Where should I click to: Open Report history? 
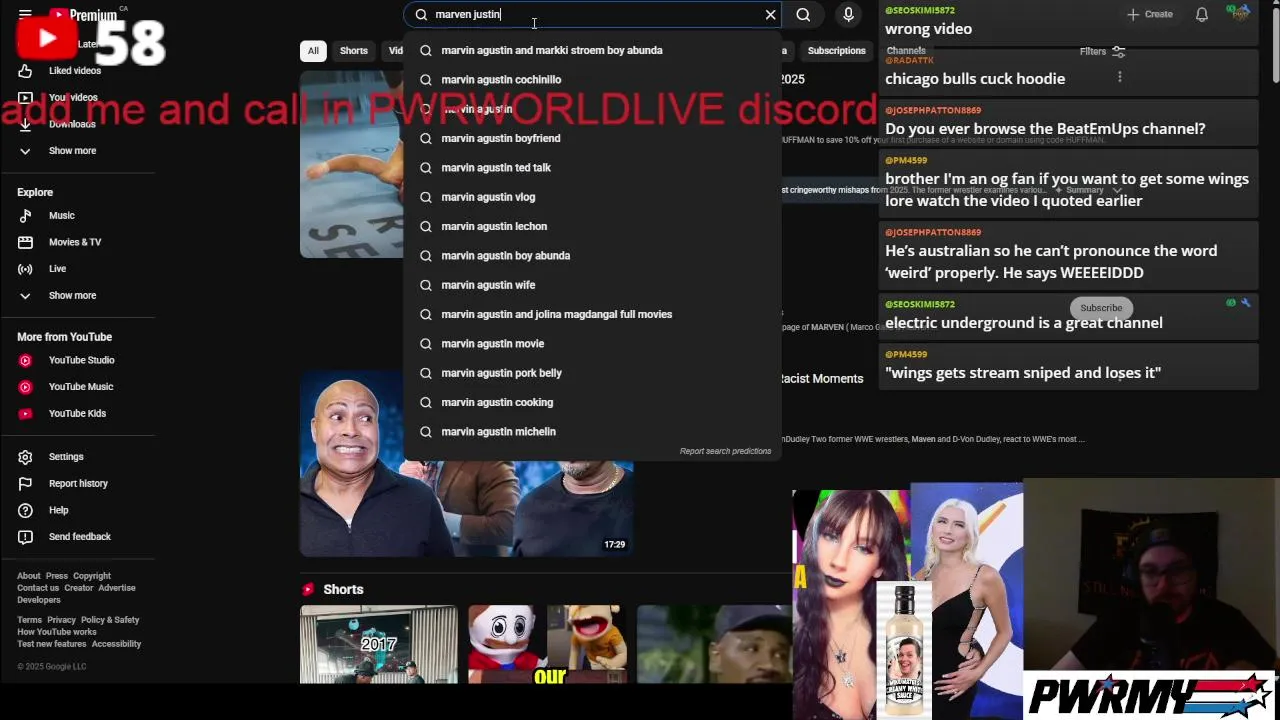click(x=78, y=484)
